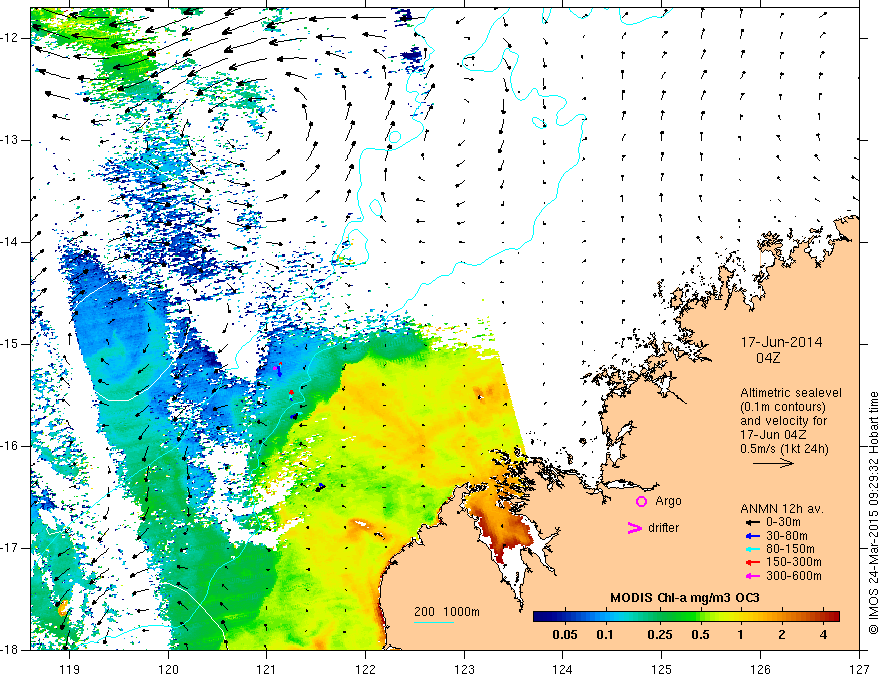The image size is (880, 680).
Task: Click the blue 30-80m legend arrow
Action: pyautogui.click(x=752, y=536)
